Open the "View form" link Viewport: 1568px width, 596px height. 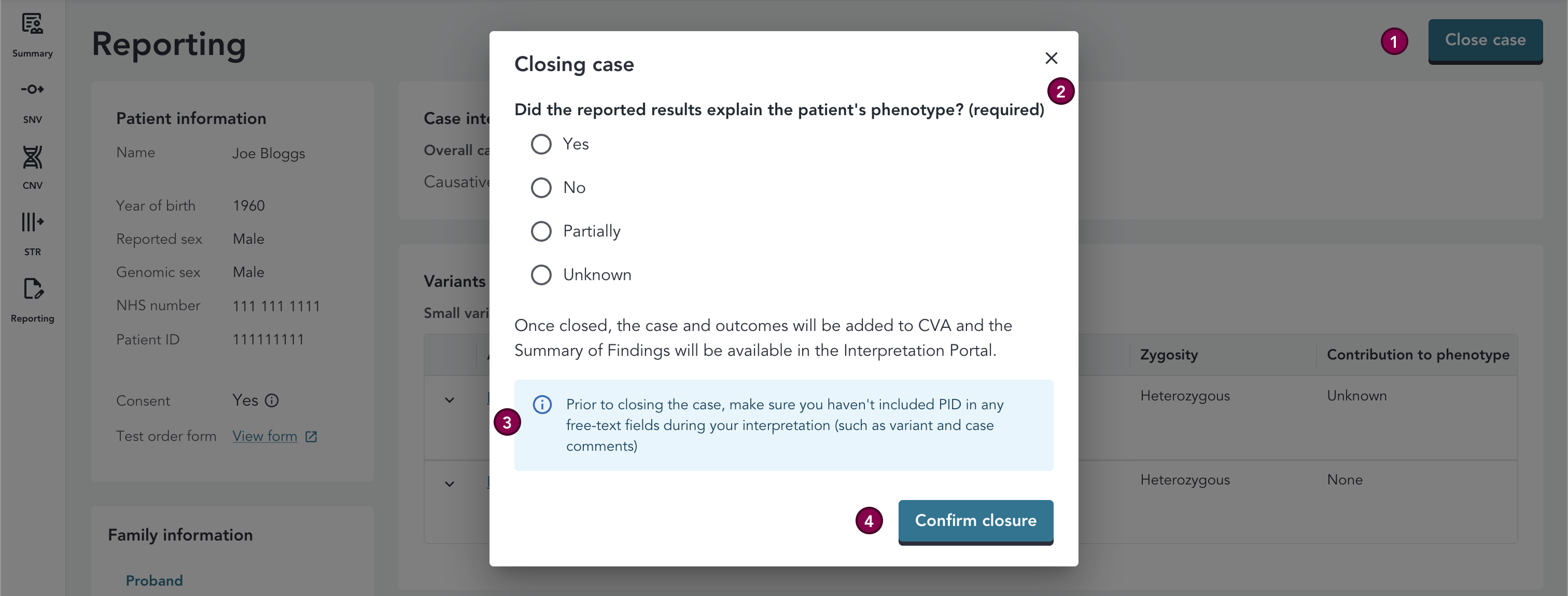265,436
